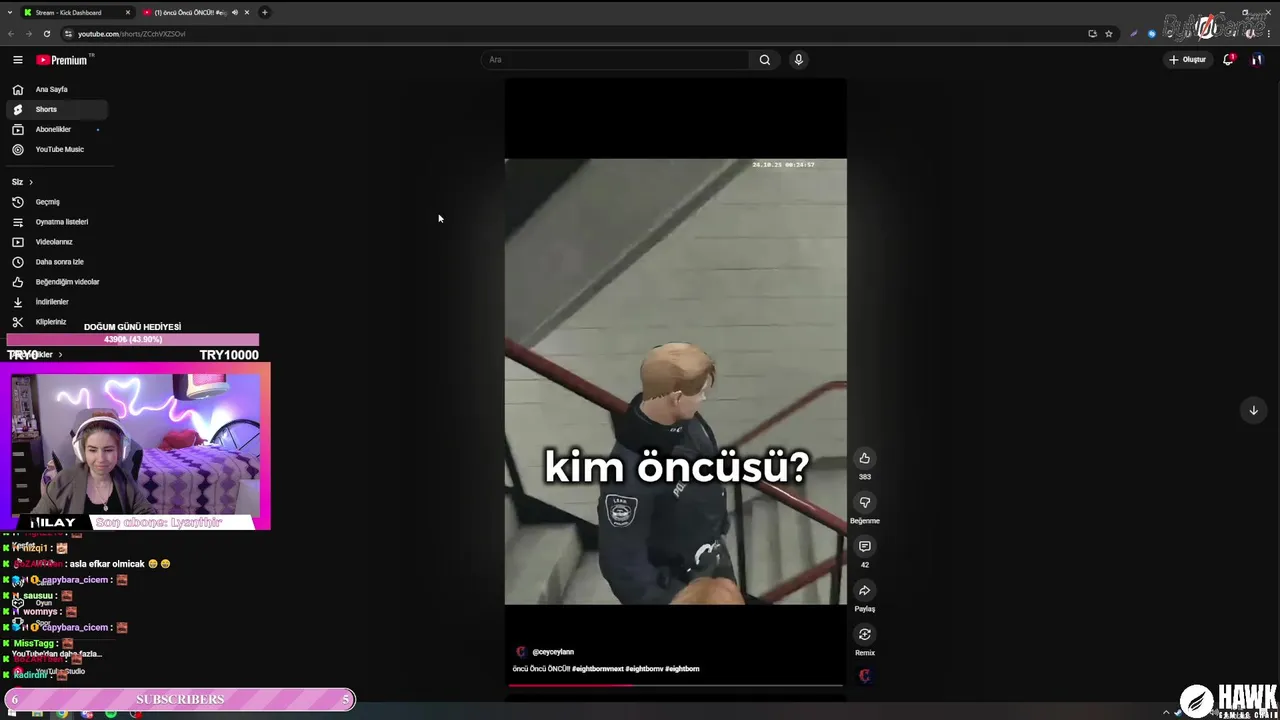Select Shorts in the sidebar
Screen dimensions: 1280x720
tap(56, 109)
